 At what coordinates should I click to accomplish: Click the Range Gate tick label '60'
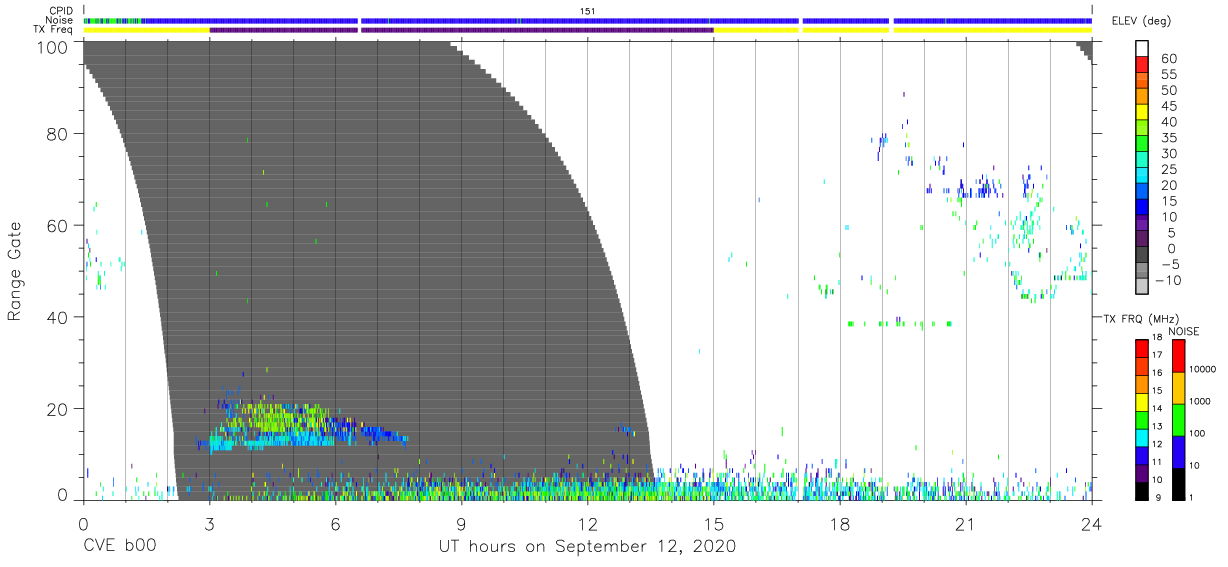(59, 225)
